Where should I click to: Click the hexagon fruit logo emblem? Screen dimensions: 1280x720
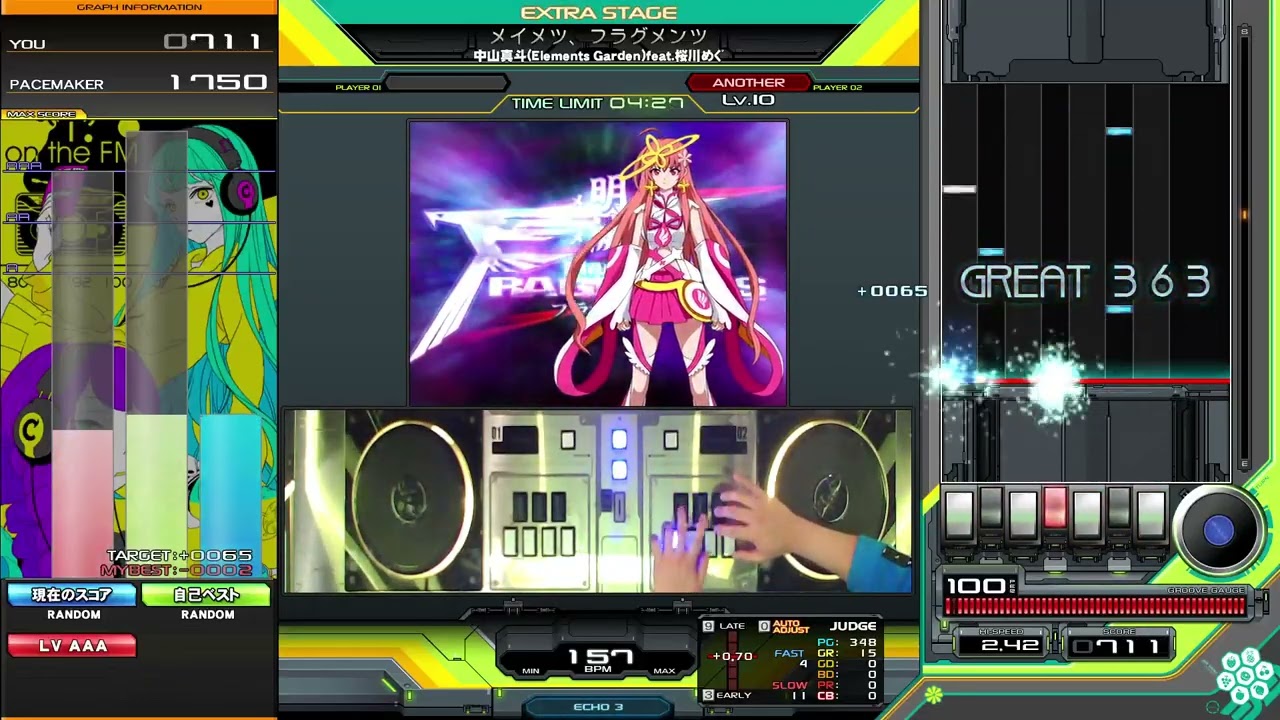click(1245, 678)
